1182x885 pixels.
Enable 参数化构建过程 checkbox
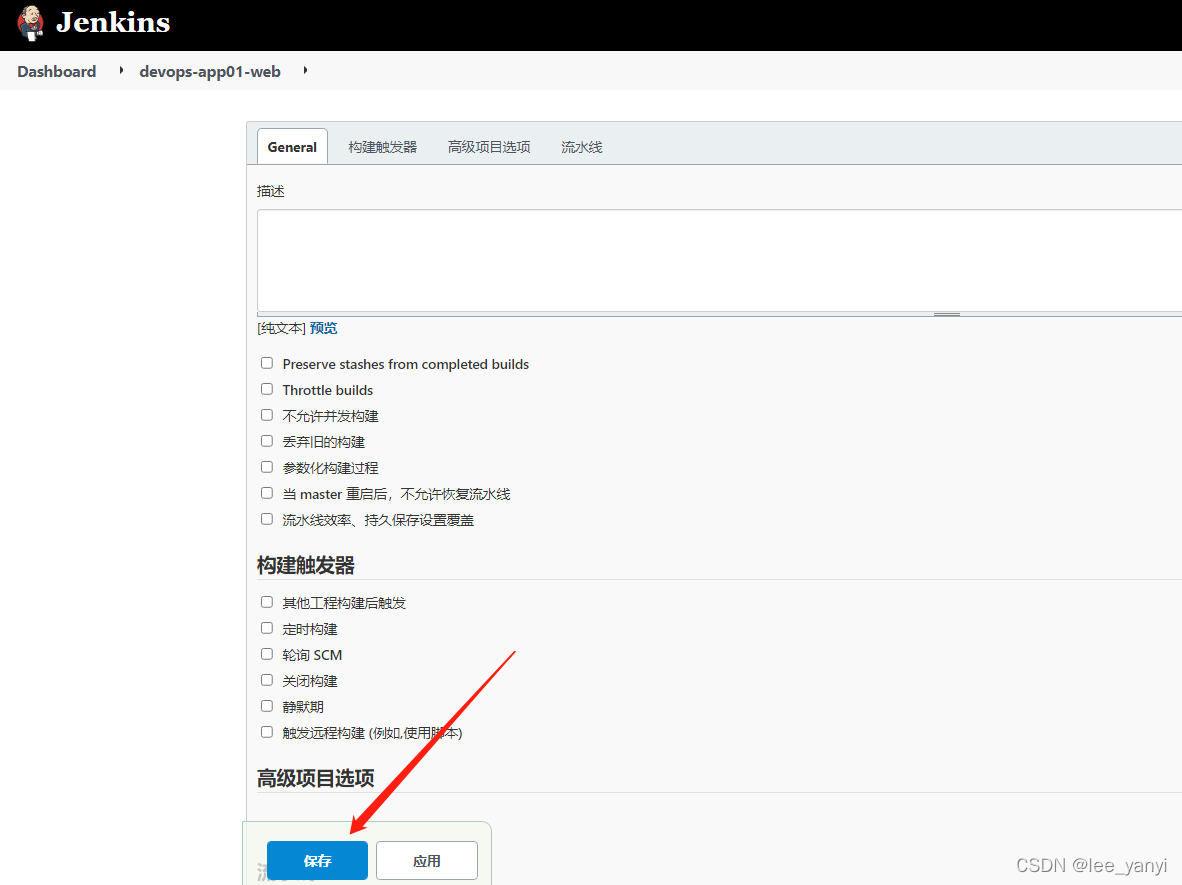(267, 467)
